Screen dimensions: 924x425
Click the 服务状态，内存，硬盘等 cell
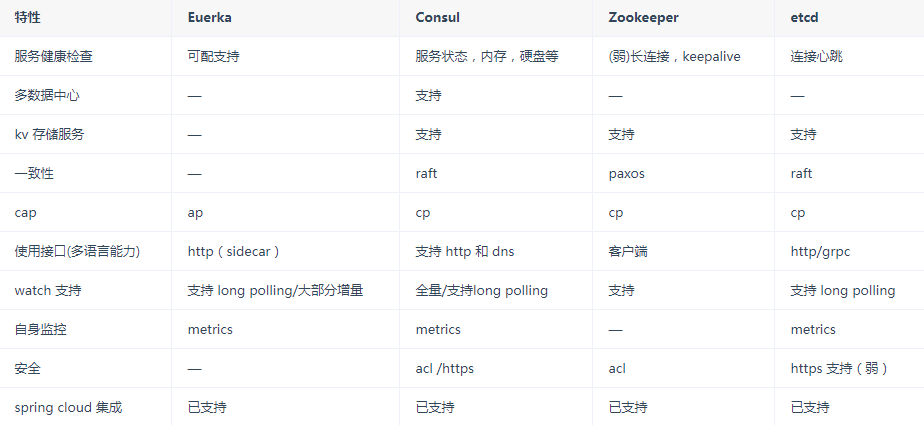click(x=487, y=57)
